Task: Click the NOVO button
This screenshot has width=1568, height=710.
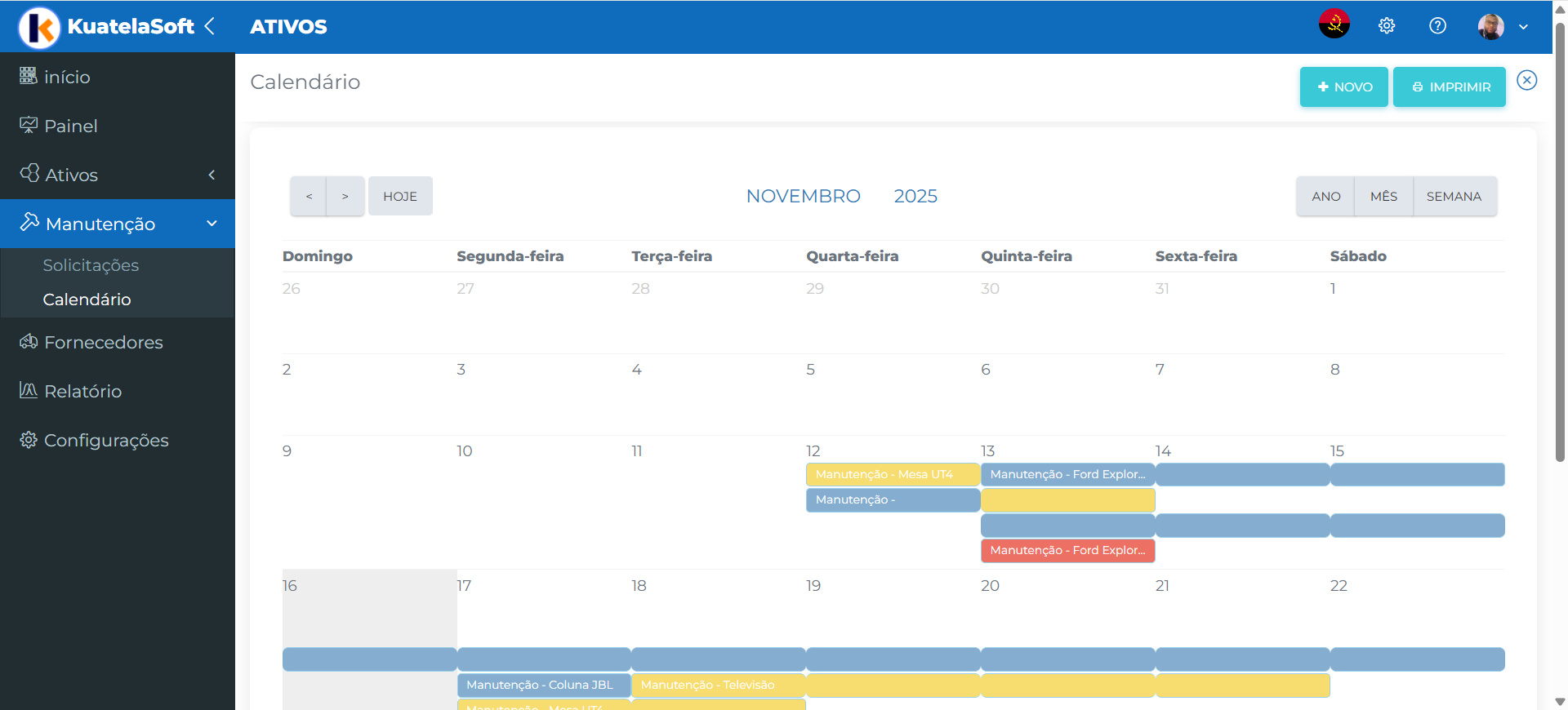Action: 1343,87
